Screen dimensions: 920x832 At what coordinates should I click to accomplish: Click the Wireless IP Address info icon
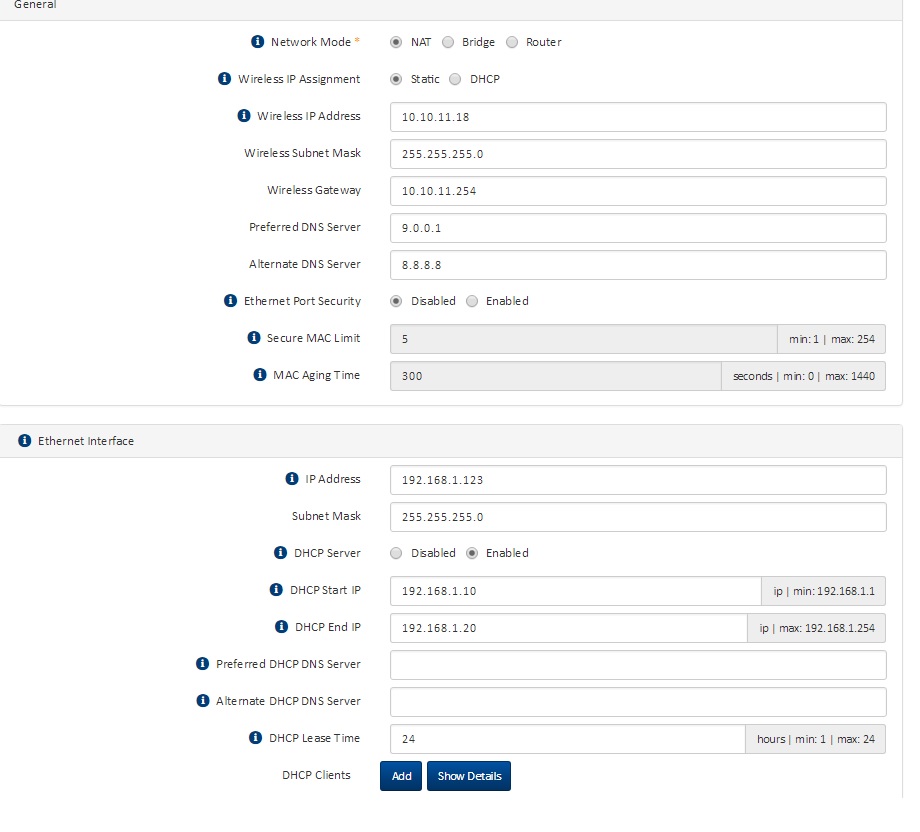pyautogui.click(x=243, y=116)
